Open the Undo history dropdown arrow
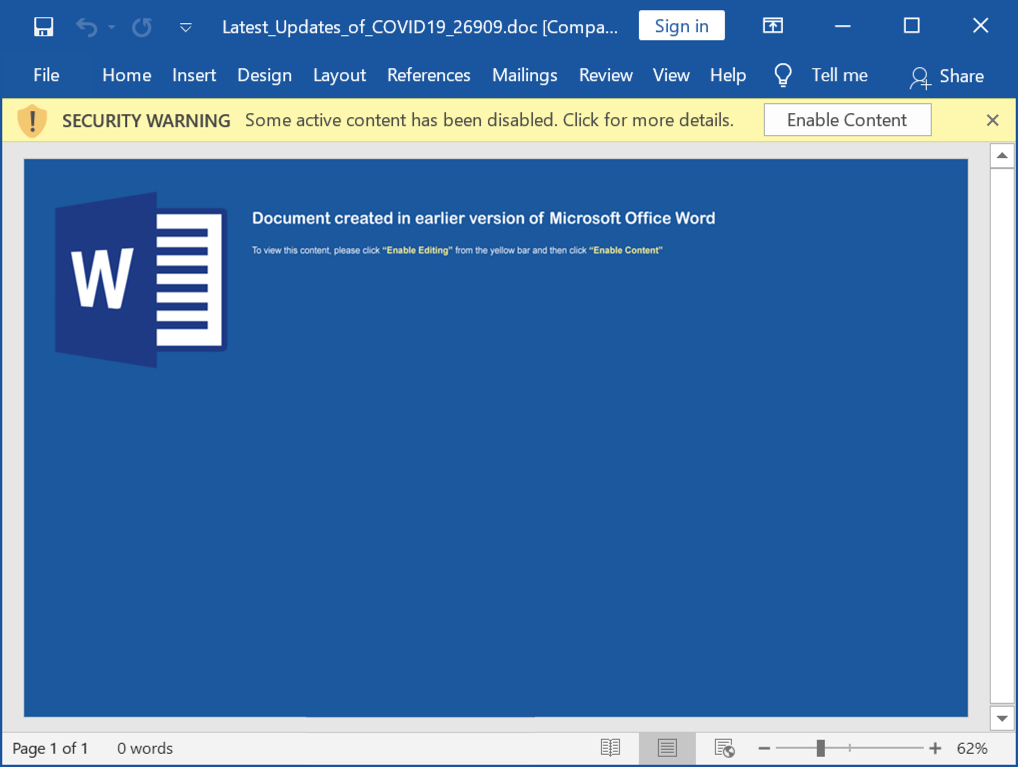 coord(111,27)
